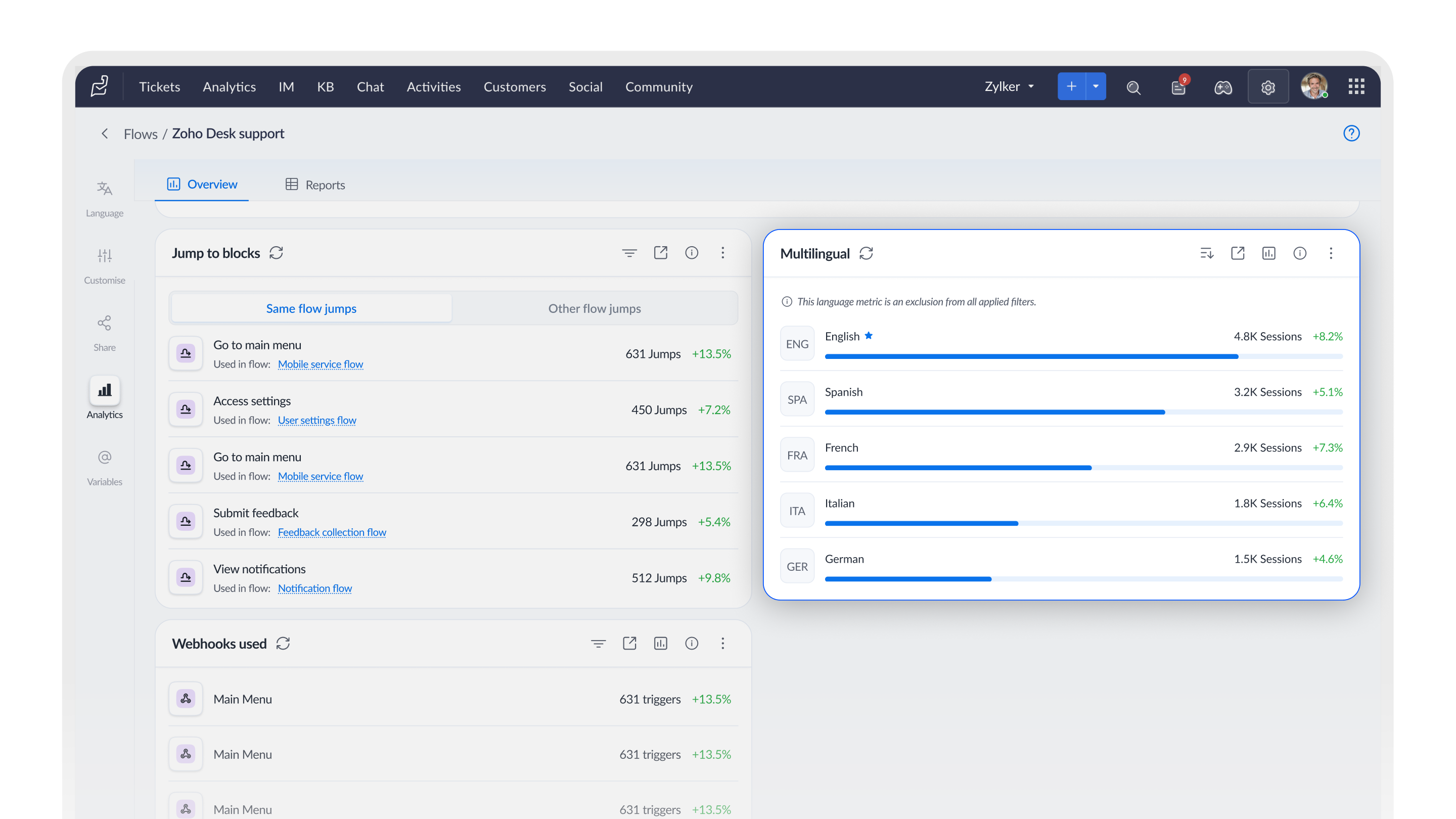This screenshot has width=1456, height=819.
Task: Refresh the Multilingual card
Action: coord(866,253)
